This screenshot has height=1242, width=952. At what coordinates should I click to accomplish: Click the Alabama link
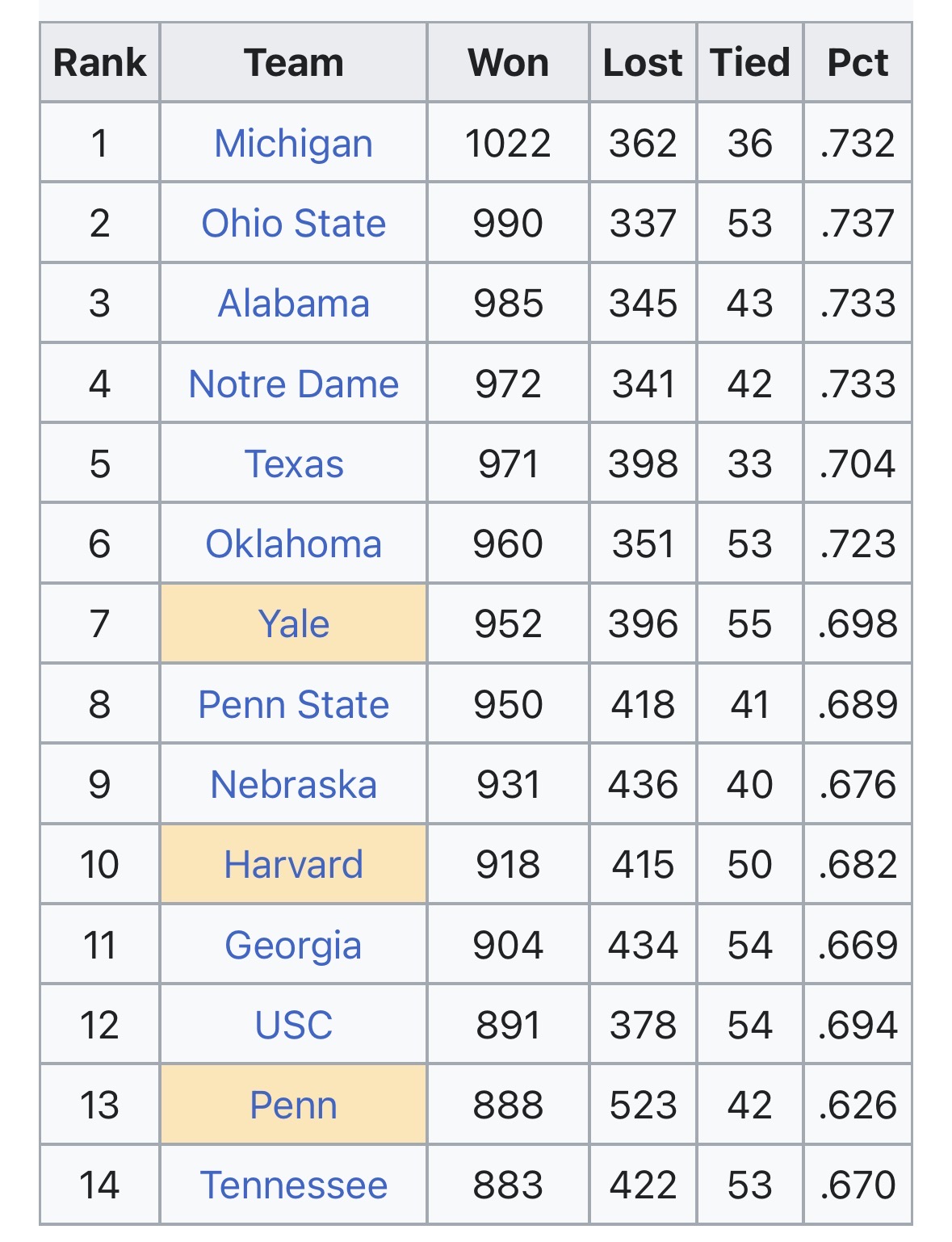point(293,304)
